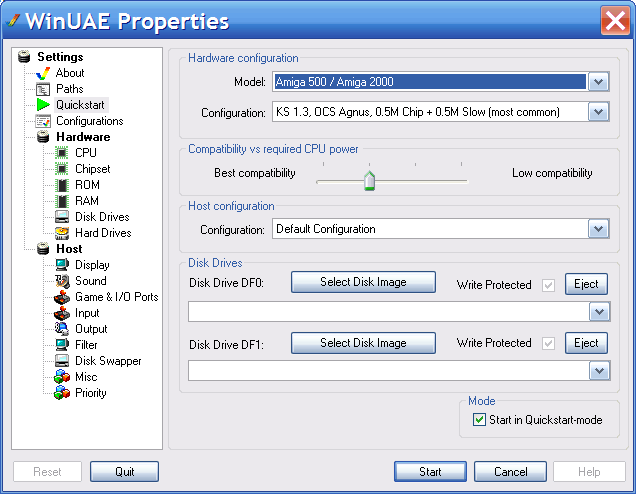Click the RAM chip icon
636x494 pixels.
coord(62,201)
